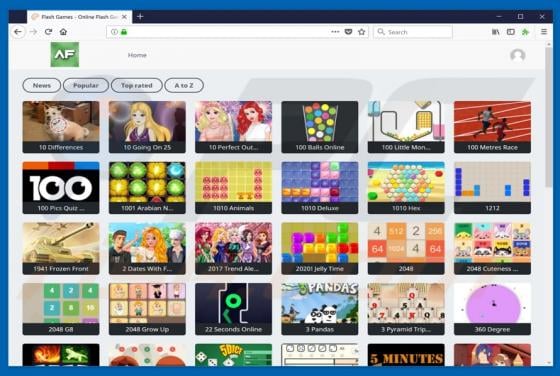Screen dimensions: 560x376
Task: Open the Library icon in toolbar
Action: (x=495, y=32)
